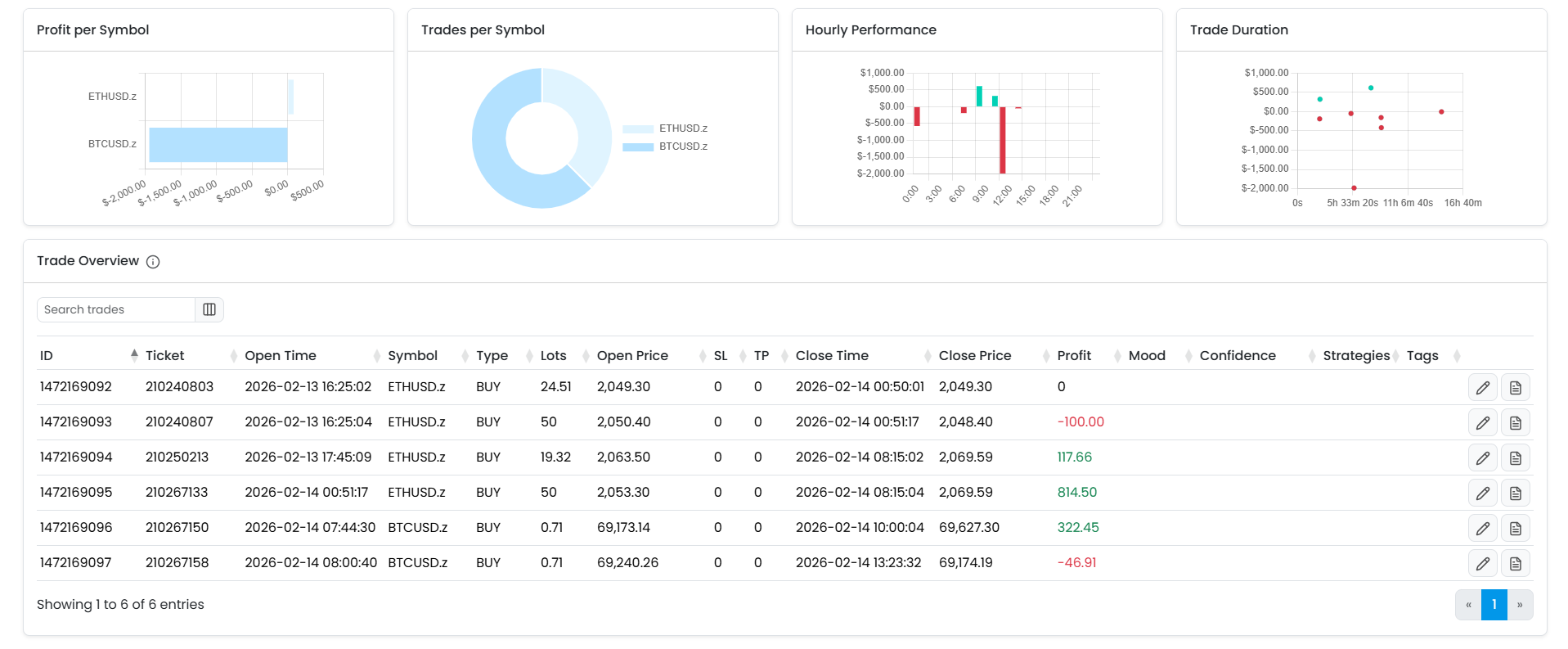Edit trade 1472169094 with pencil icon
This screenshot has height=649, width=1568.
(1482, 458)
